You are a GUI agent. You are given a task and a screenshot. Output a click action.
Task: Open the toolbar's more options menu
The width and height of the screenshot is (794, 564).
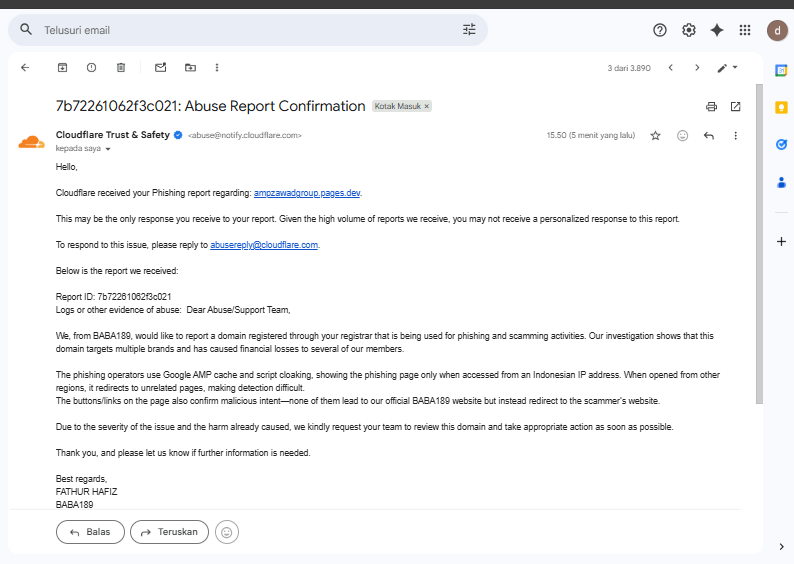[217, 67]
